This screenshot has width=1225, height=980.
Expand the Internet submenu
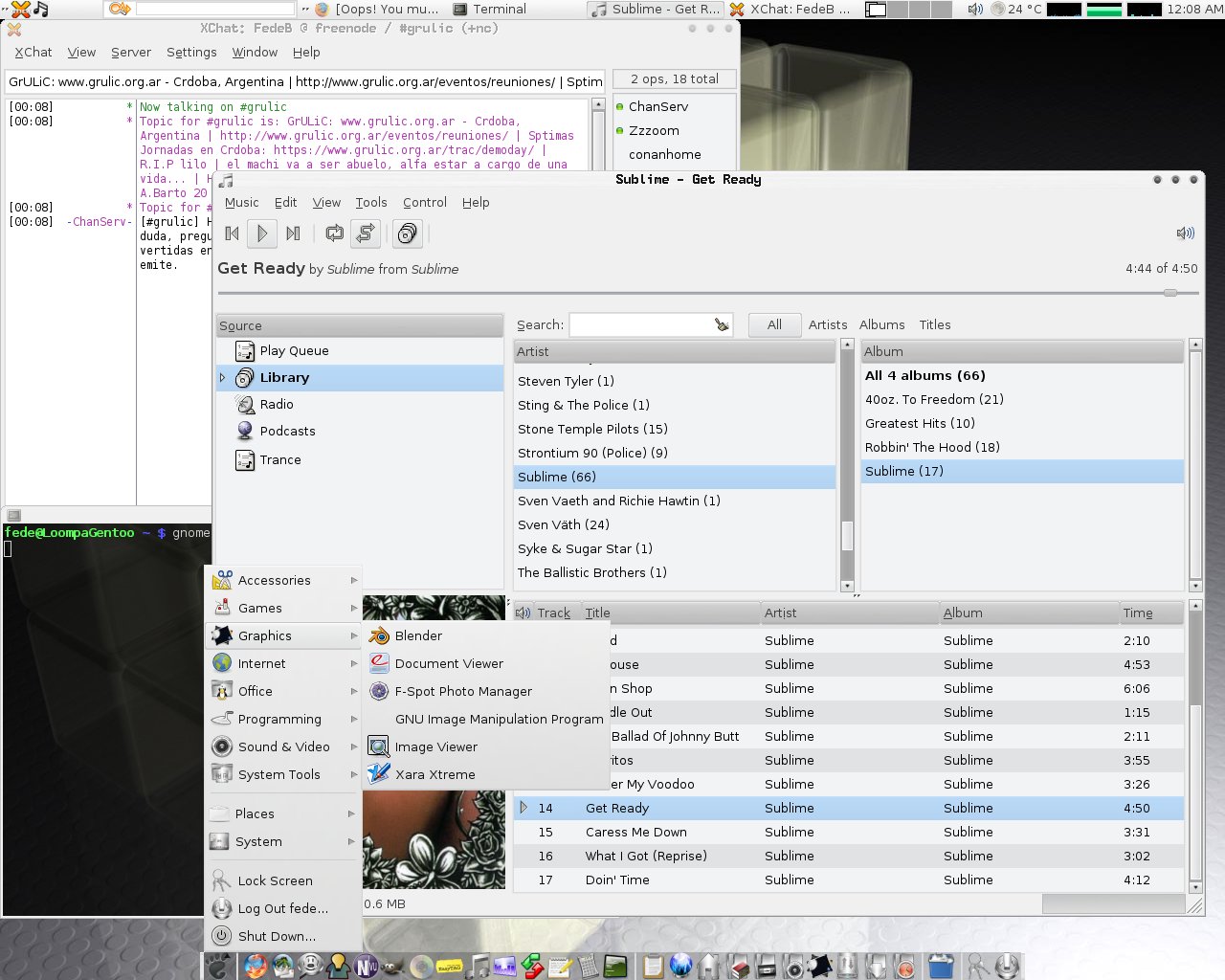(284, 663)
